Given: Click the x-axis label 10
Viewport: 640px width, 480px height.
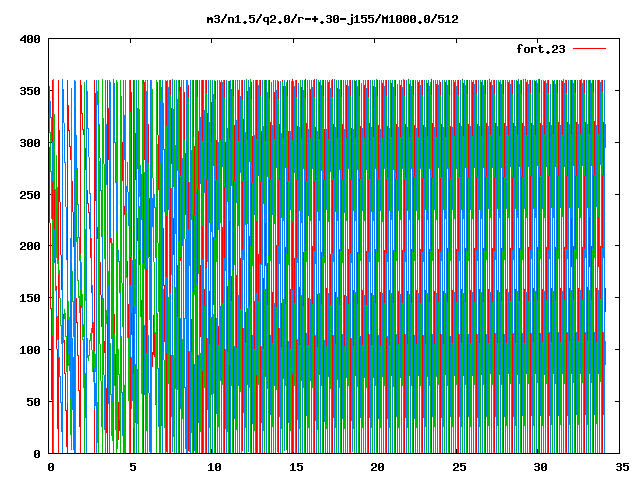Looking at the screenshot, I should pos(214,467).
